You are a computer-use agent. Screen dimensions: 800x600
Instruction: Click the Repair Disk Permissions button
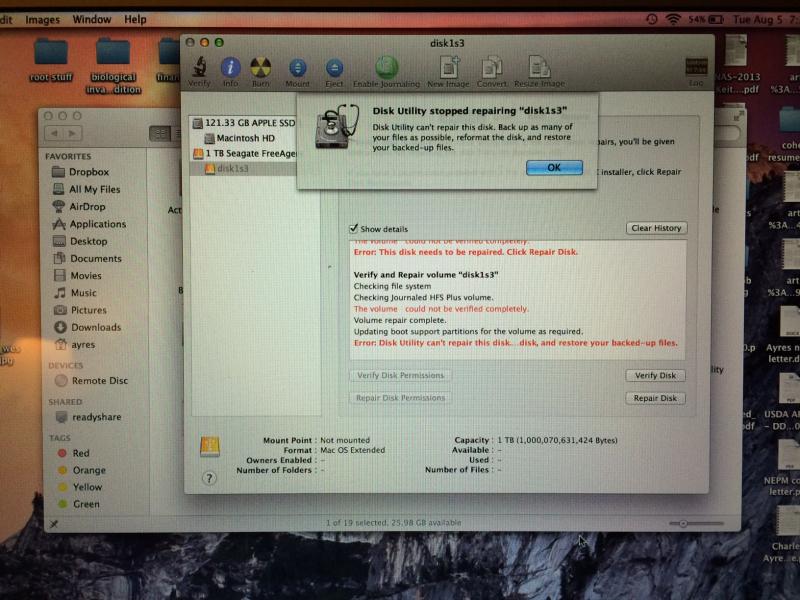tap(400, 398)
